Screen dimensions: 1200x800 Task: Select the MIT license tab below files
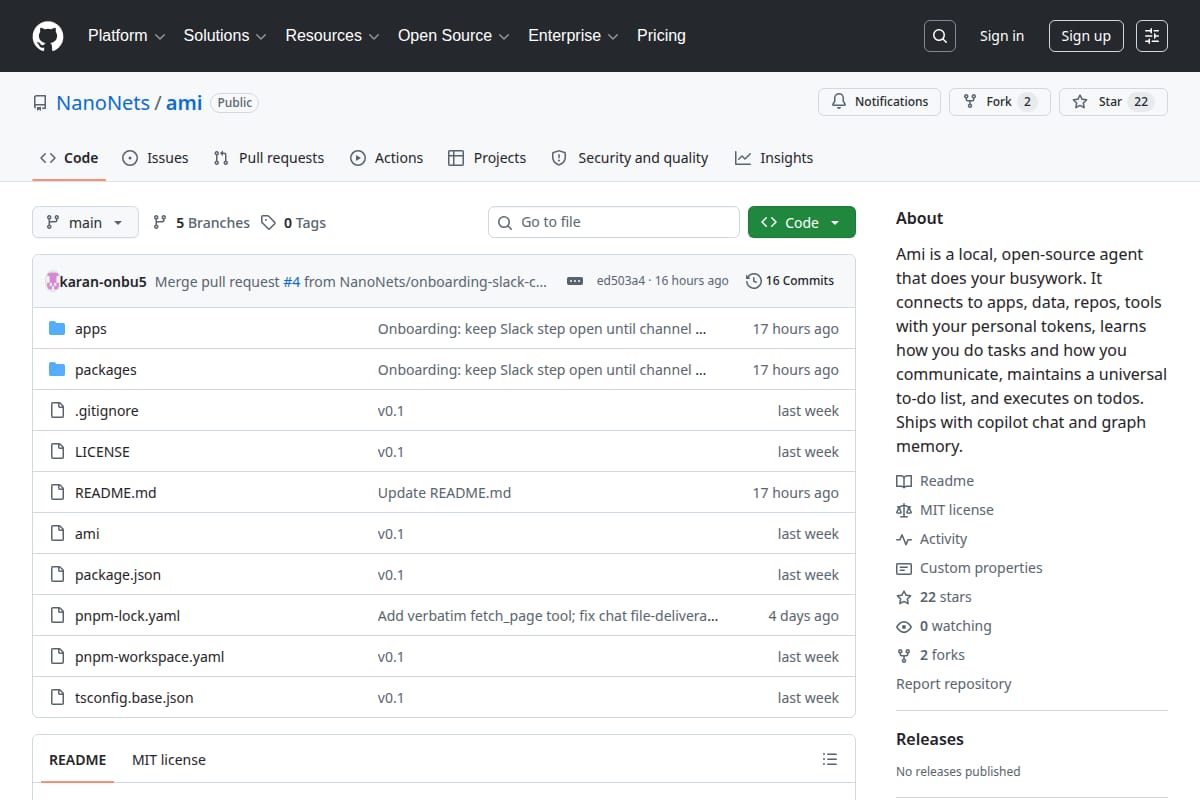click(169, 760)
